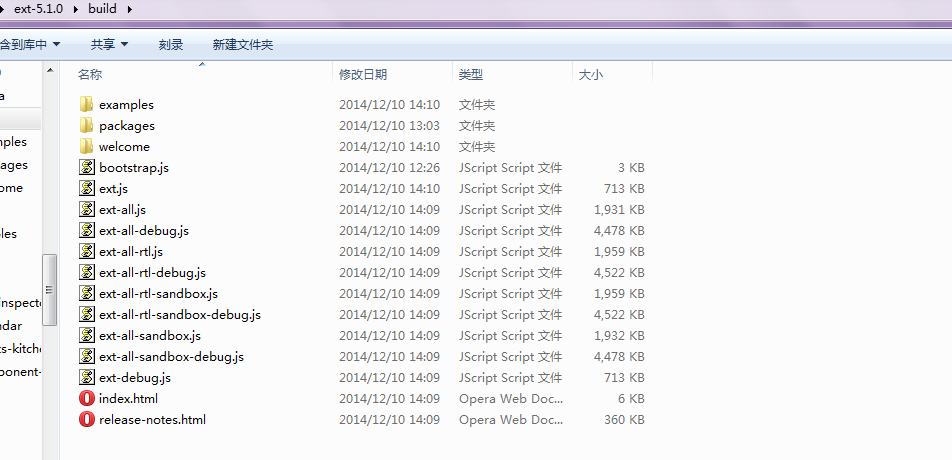Select the welcome folder icon

click(86, 146)
